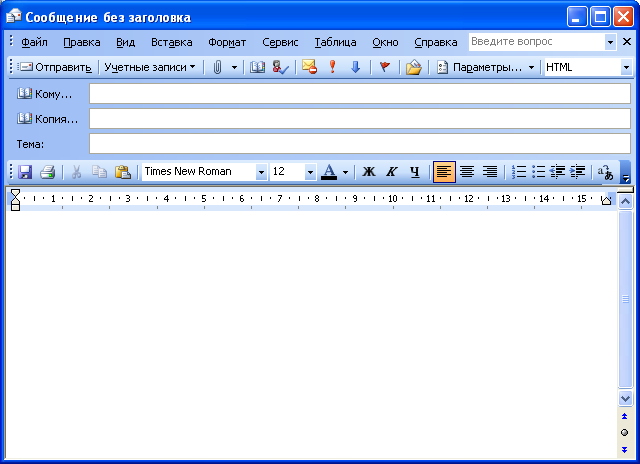Open the Times New Roman font dropdown

261,172
